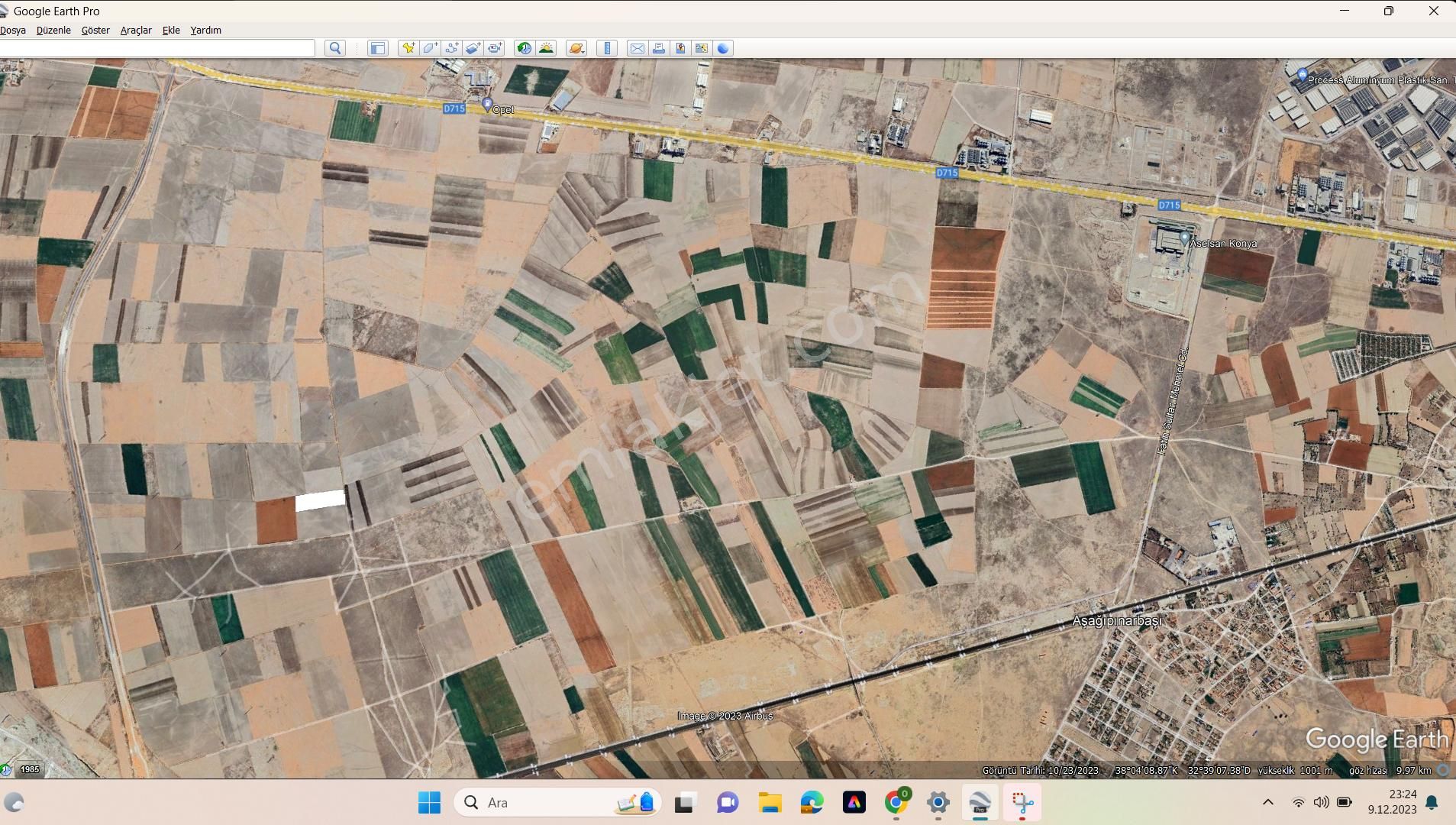Image resolution: width=1456 pixels, height=825 pixels.
Task: Click the Print icon
Action: [x=658, y=48]
